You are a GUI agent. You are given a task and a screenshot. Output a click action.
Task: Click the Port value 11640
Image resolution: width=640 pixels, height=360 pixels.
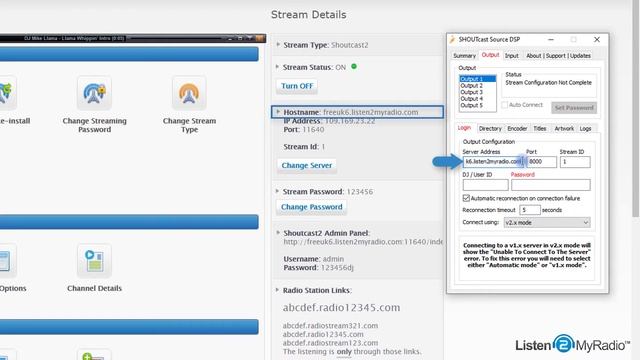tap(313, 129)
